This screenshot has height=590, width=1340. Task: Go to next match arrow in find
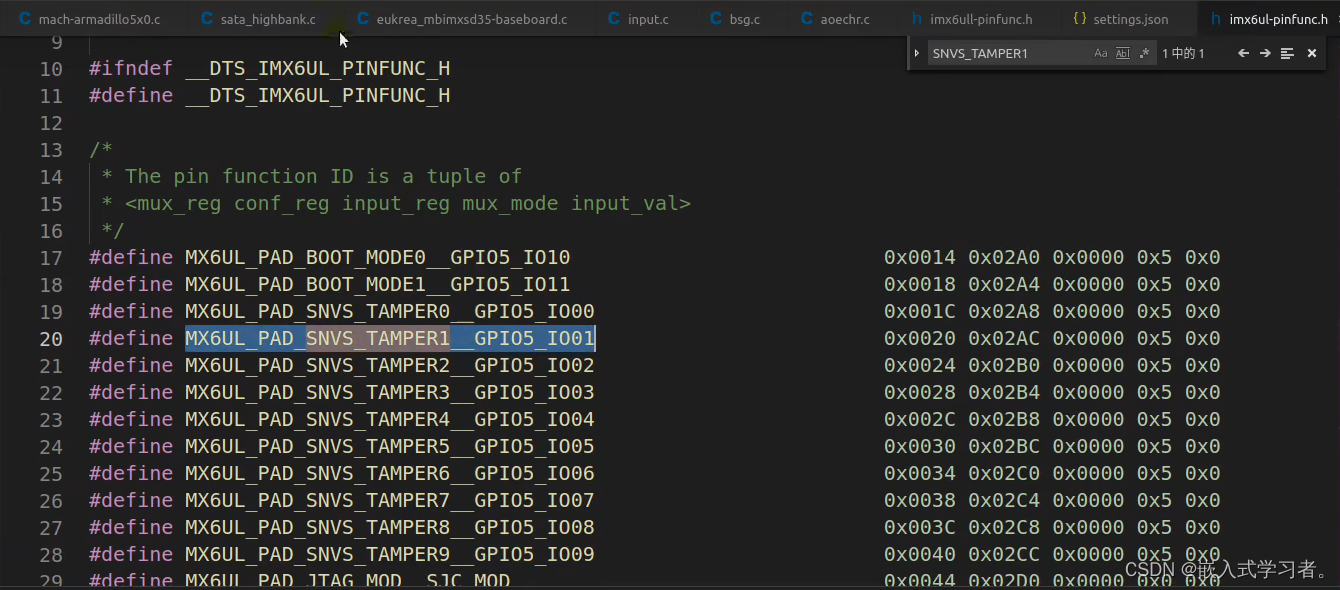(x=1265, y=53)
